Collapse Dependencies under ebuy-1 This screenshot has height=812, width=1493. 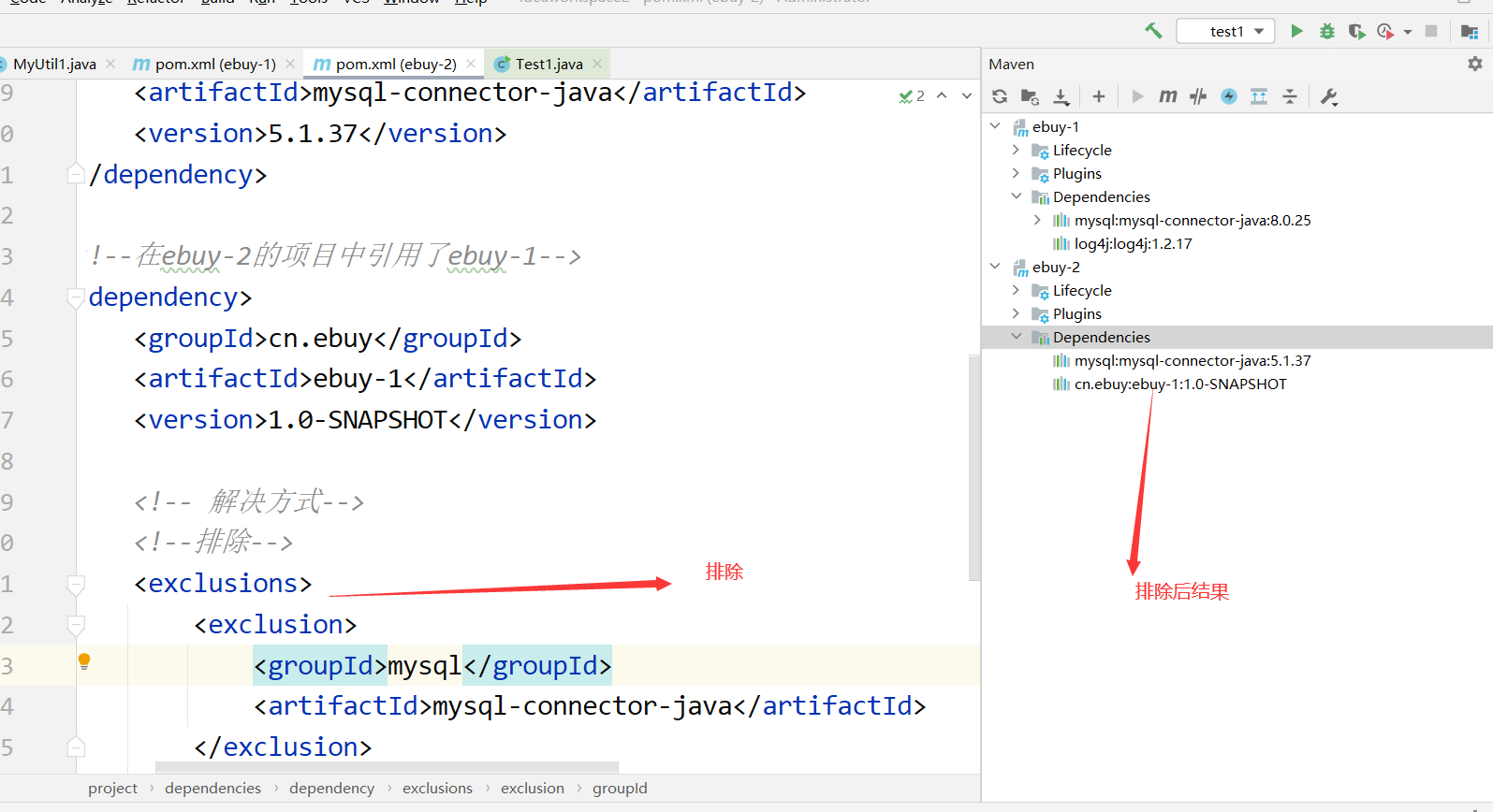1017,196
